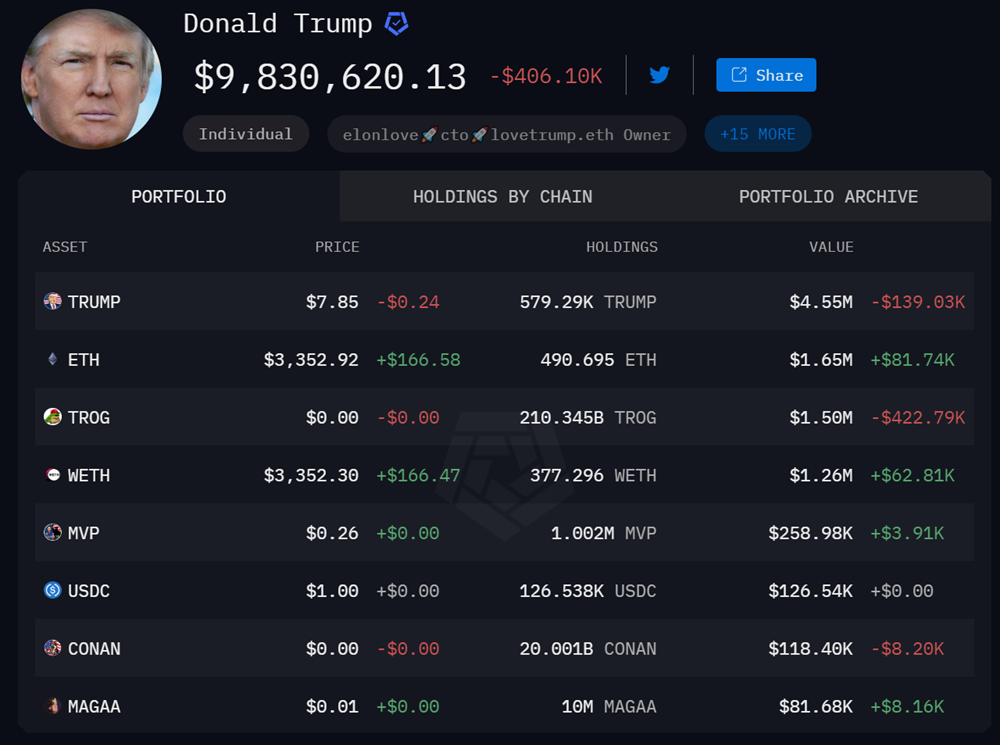Click holdings 1.002M MVP
This screenshot has height=745, width=1000.
pyautogui.click(x=604, y=533)
